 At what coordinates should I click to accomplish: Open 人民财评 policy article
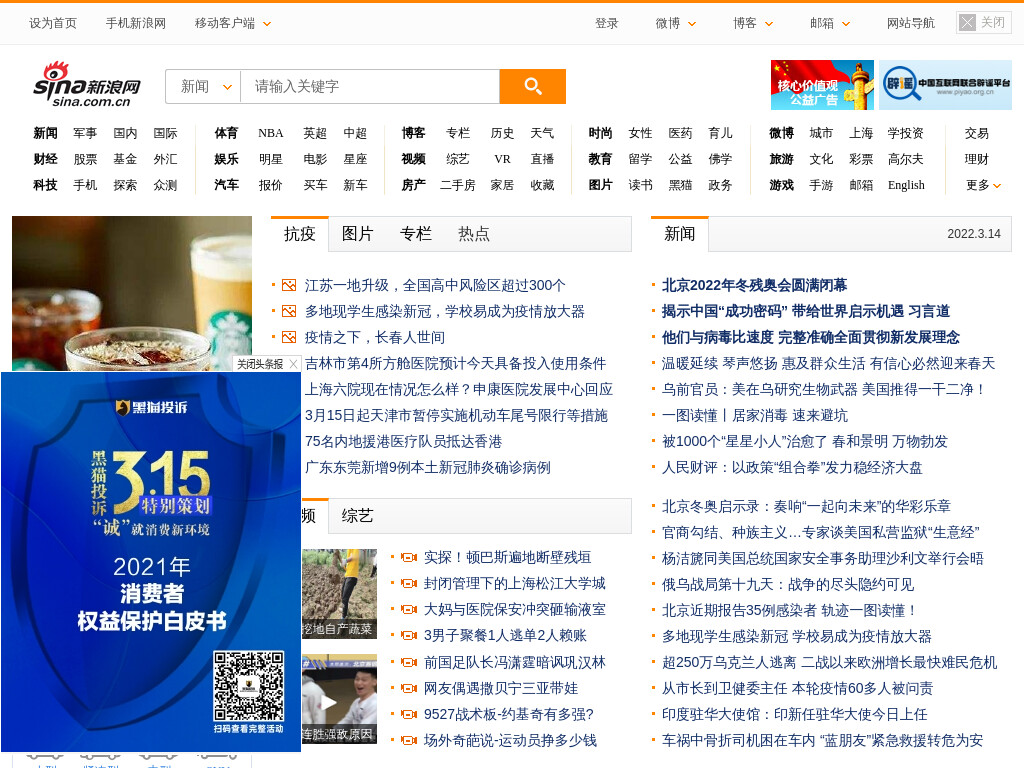pos(792,468)
